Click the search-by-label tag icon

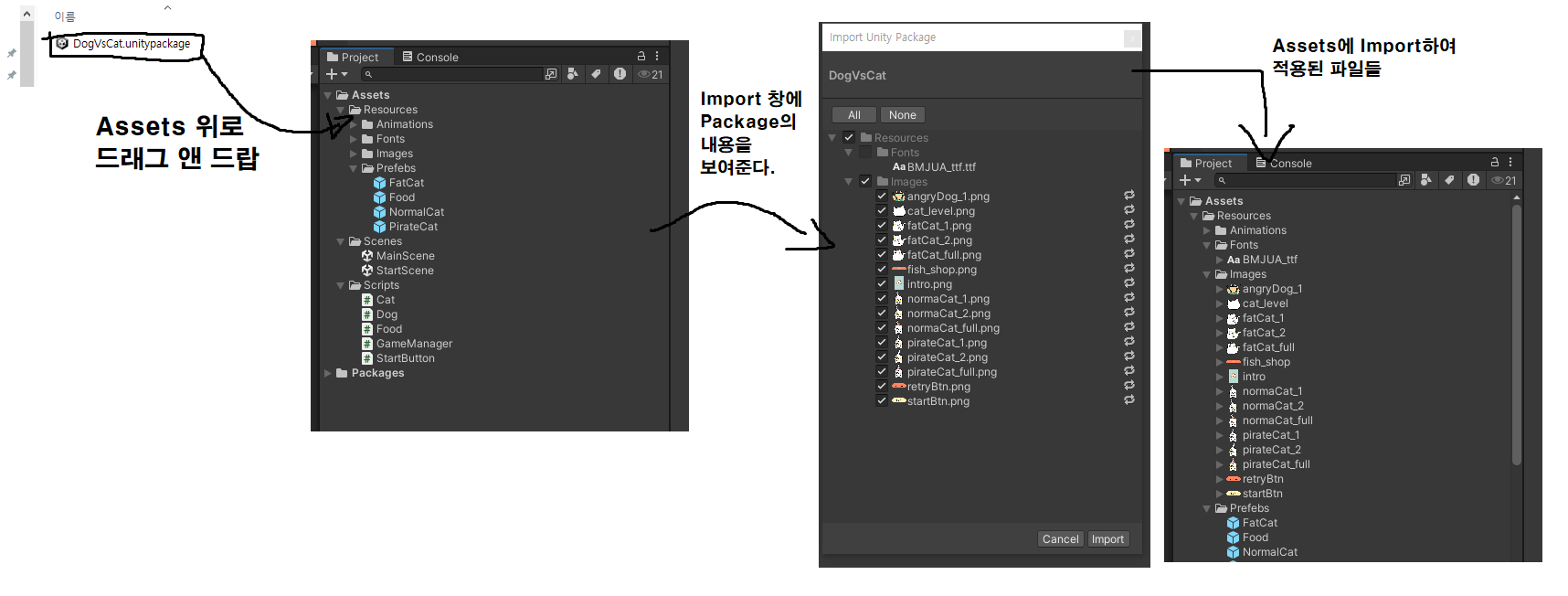pyautogui.click(x=596, y=74)
